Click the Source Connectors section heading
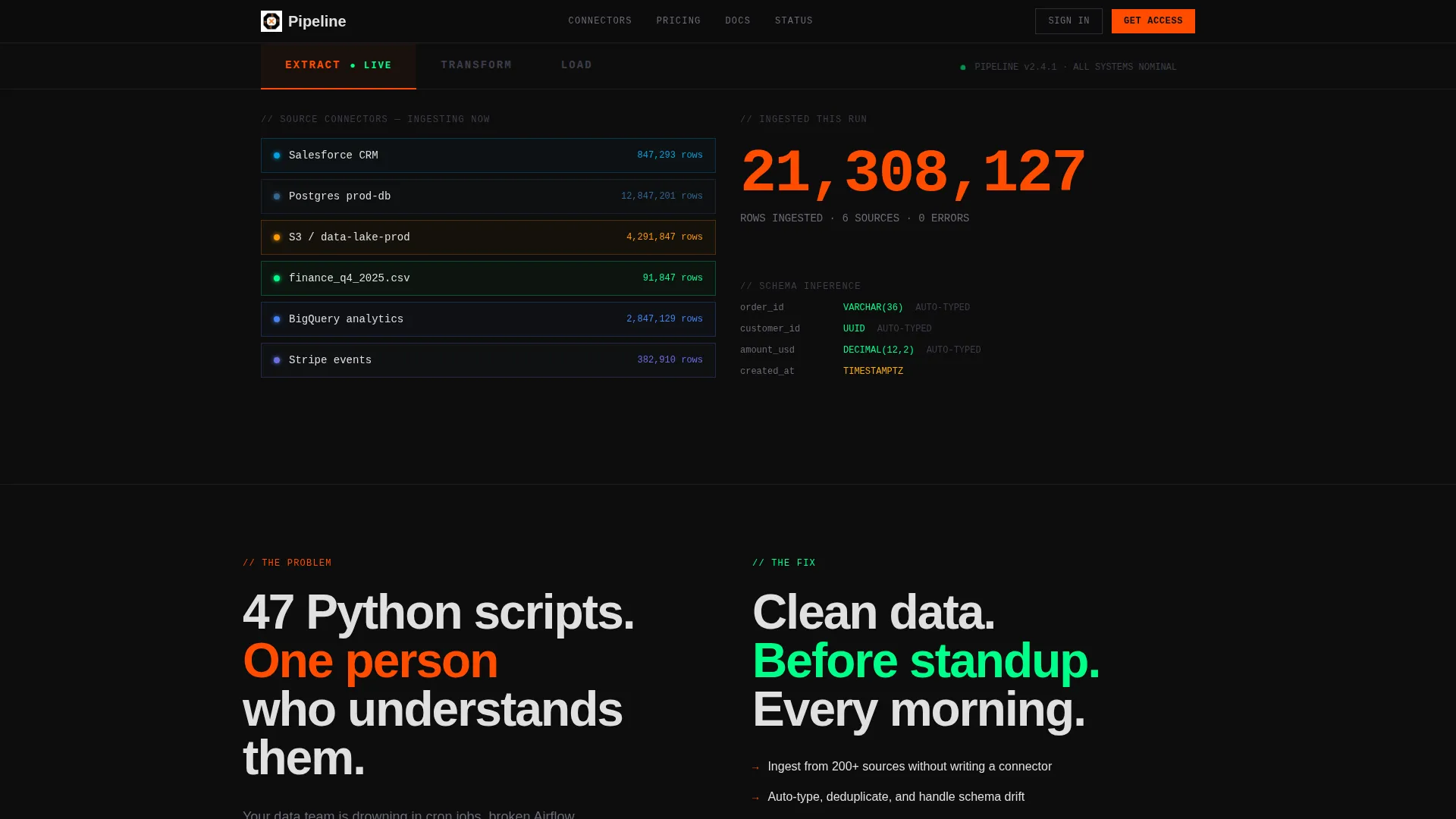 click(x=375, y=120)
